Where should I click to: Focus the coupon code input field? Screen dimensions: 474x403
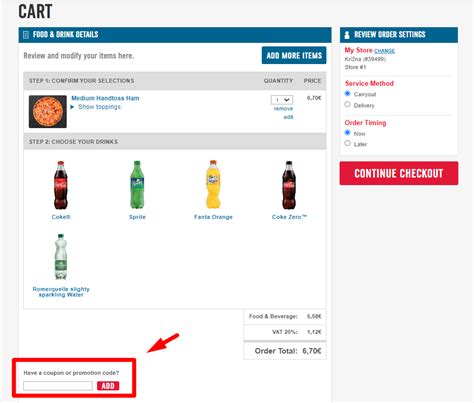coord(58,386)
